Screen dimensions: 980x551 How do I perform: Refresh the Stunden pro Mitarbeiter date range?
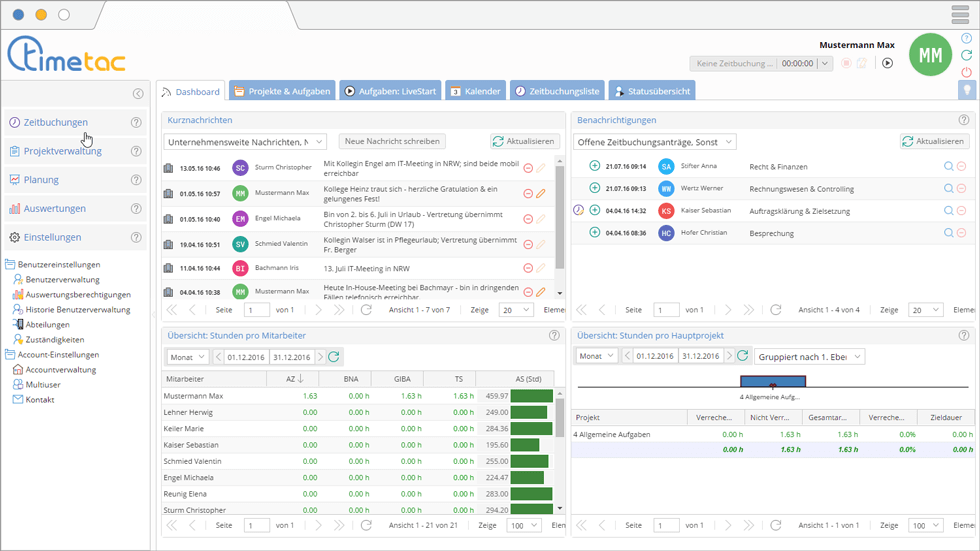click(334, 357)
